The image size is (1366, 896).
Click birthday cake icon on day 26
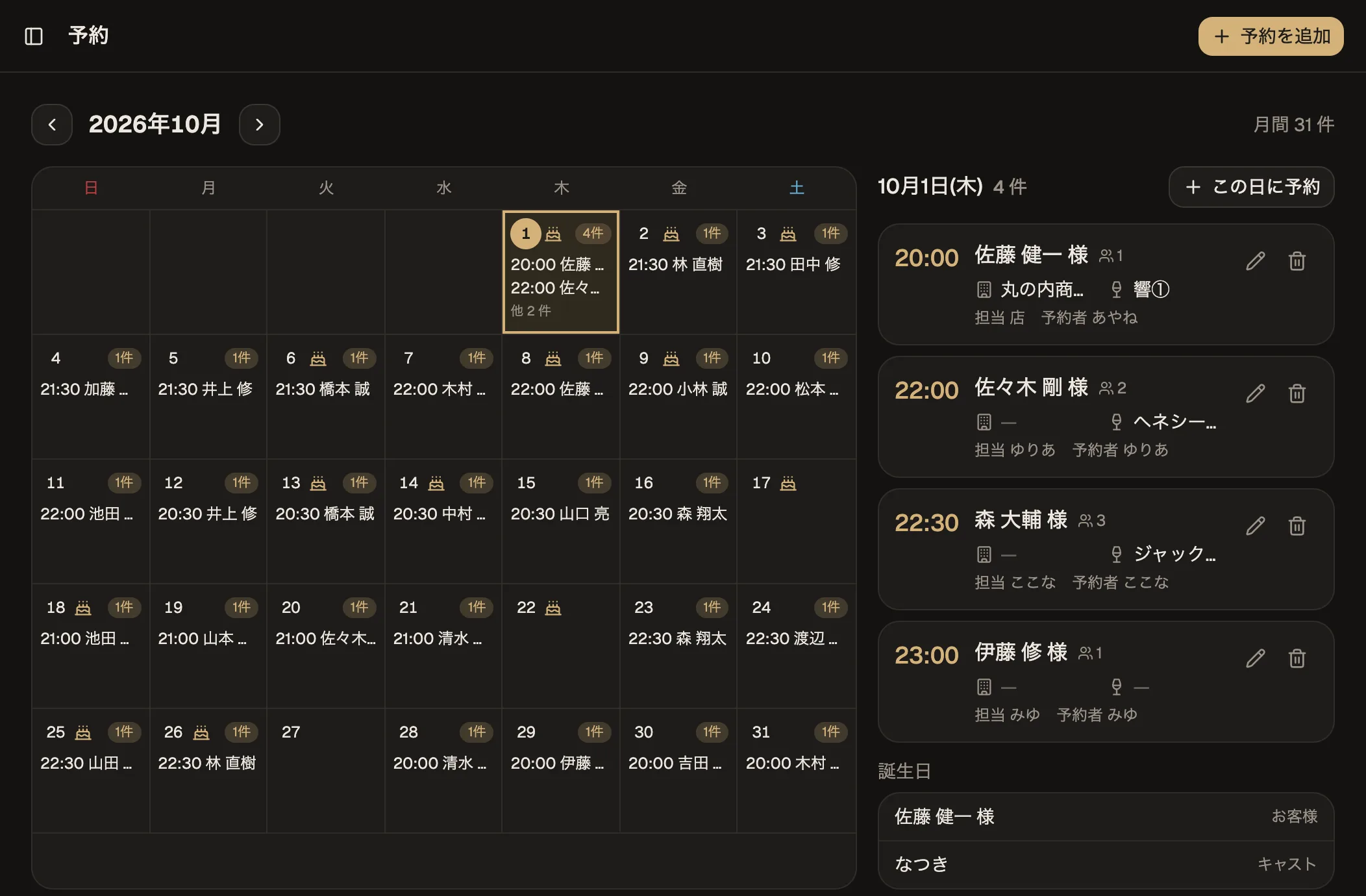click(201, 732)
